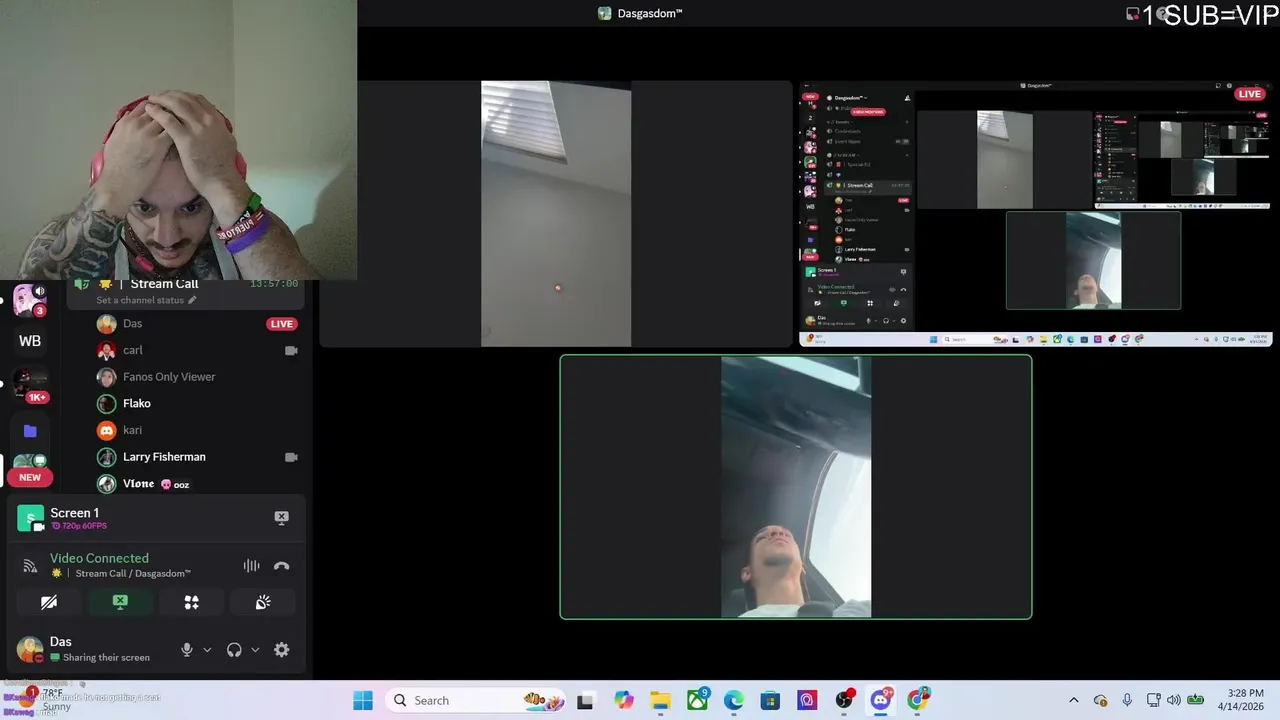Toggle the green screen share button
This screenshot has height=720, width=1280.
tap(120, 602)
